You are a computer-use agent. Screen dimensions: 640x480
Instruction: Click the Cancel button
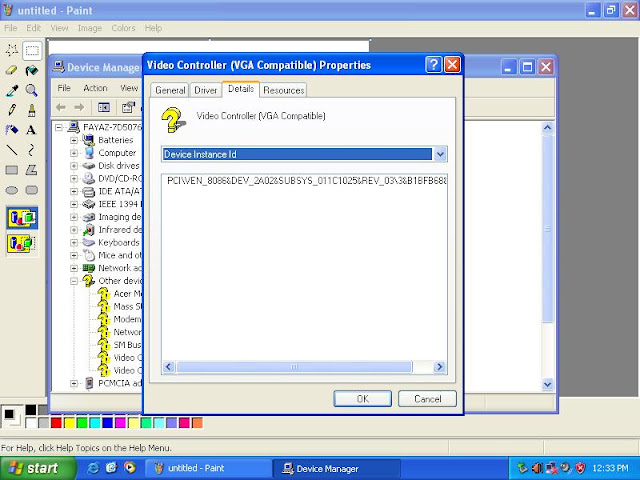click(427, 399)
